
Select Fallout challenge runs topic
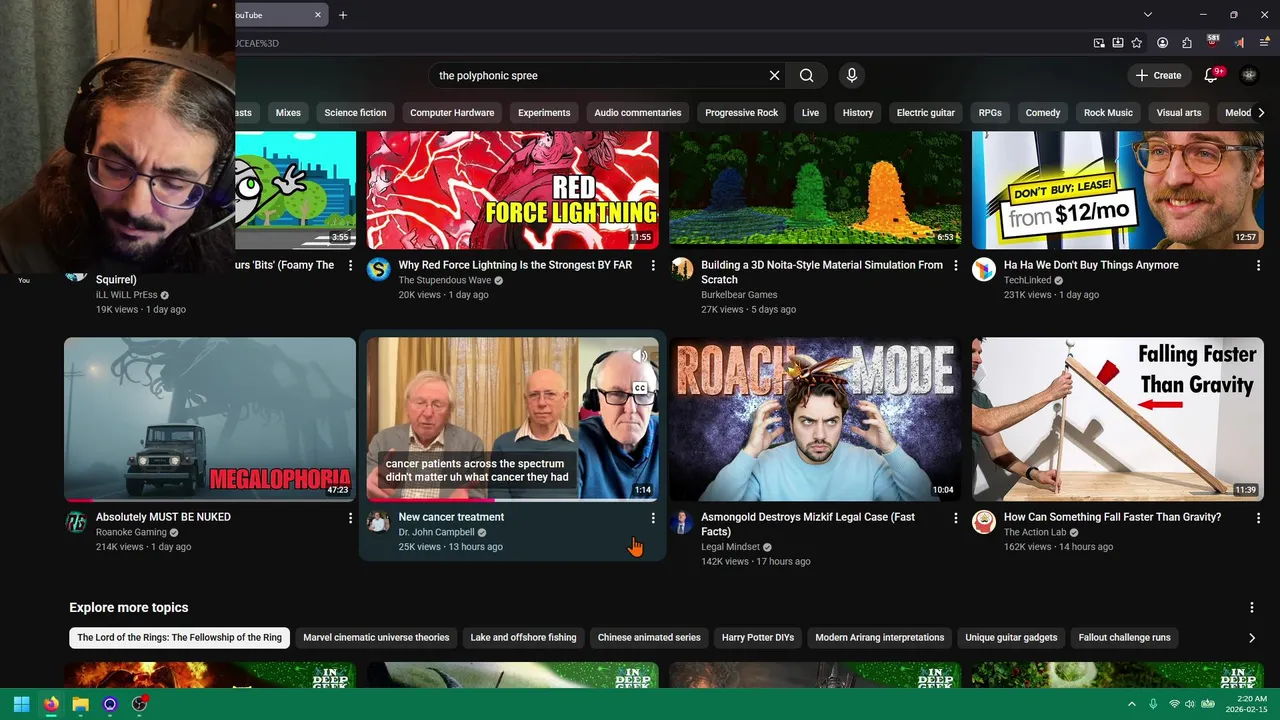[x=1124, y=638]
